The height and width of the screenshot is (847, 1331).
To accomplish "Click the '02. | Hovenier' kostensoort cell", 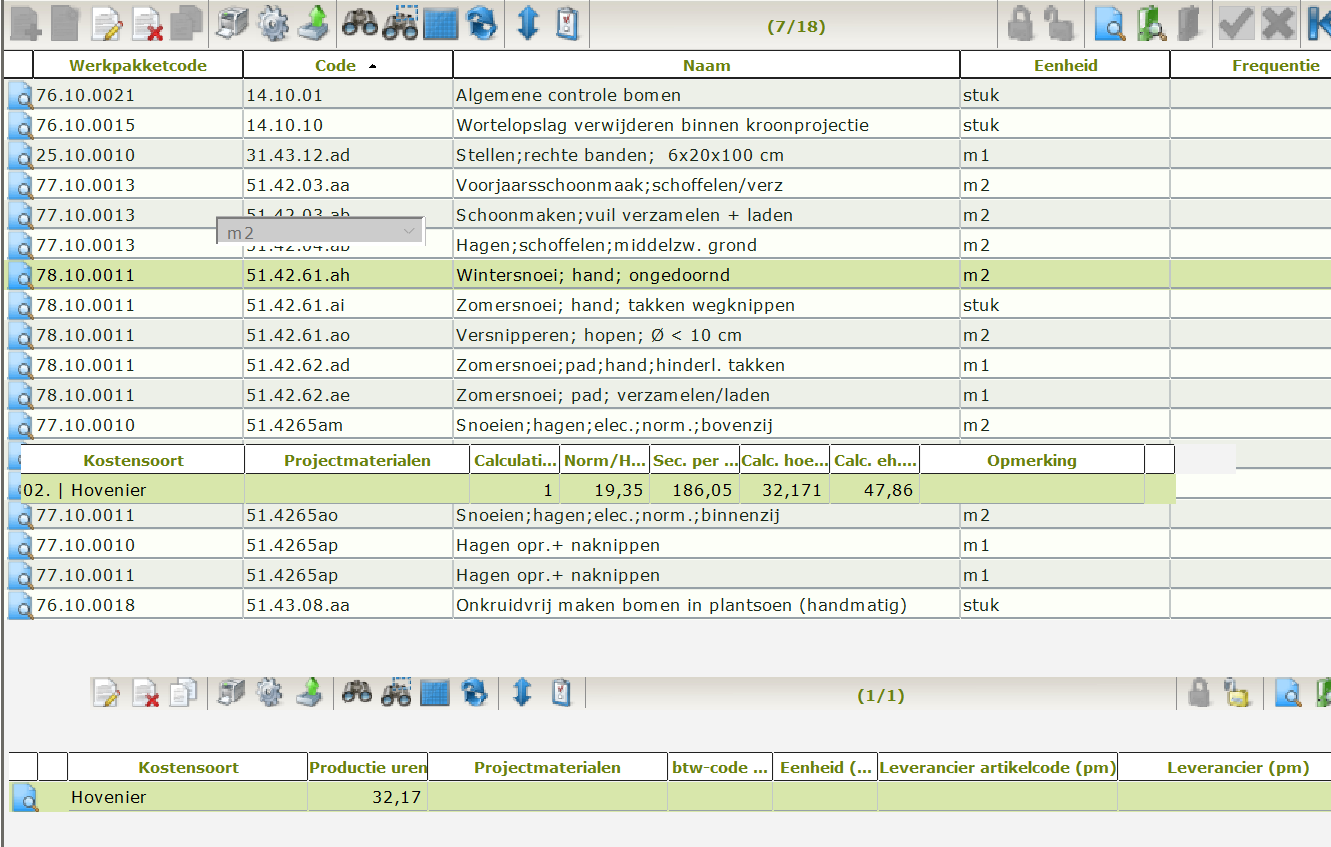I will [x=133, y=490].
